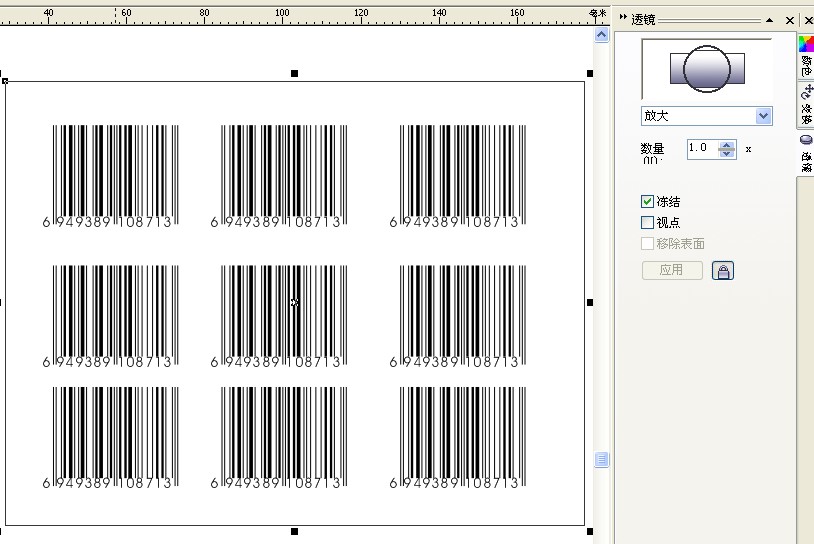
Task: Click the double-arrow icon left of 透镜 title
Action: [623, 19]
